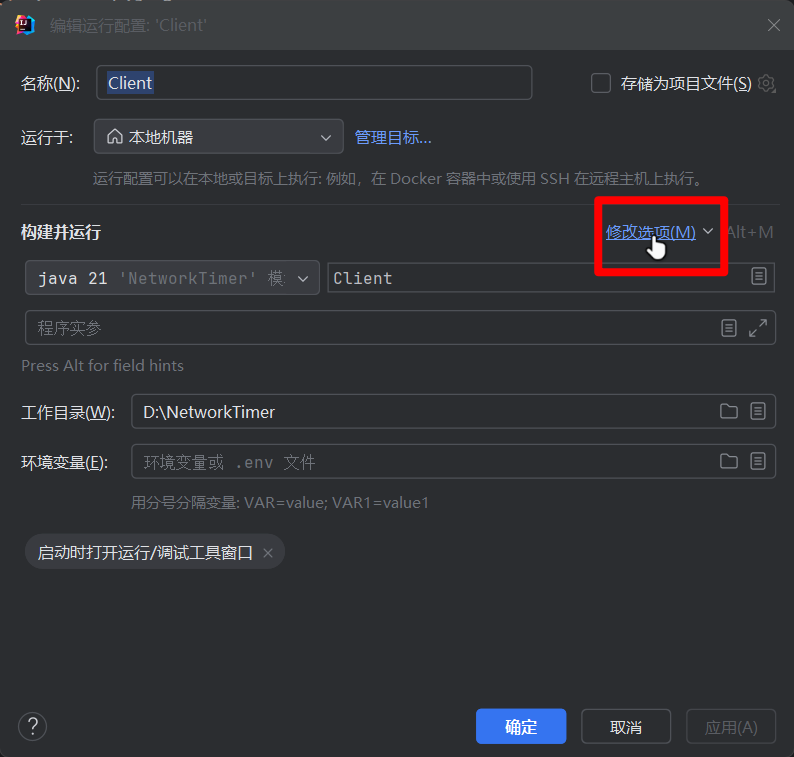Open the 本地机器 run target dropdown
Image resolution: width=794 pixels, height=757 pixels.
pos(218,137)
